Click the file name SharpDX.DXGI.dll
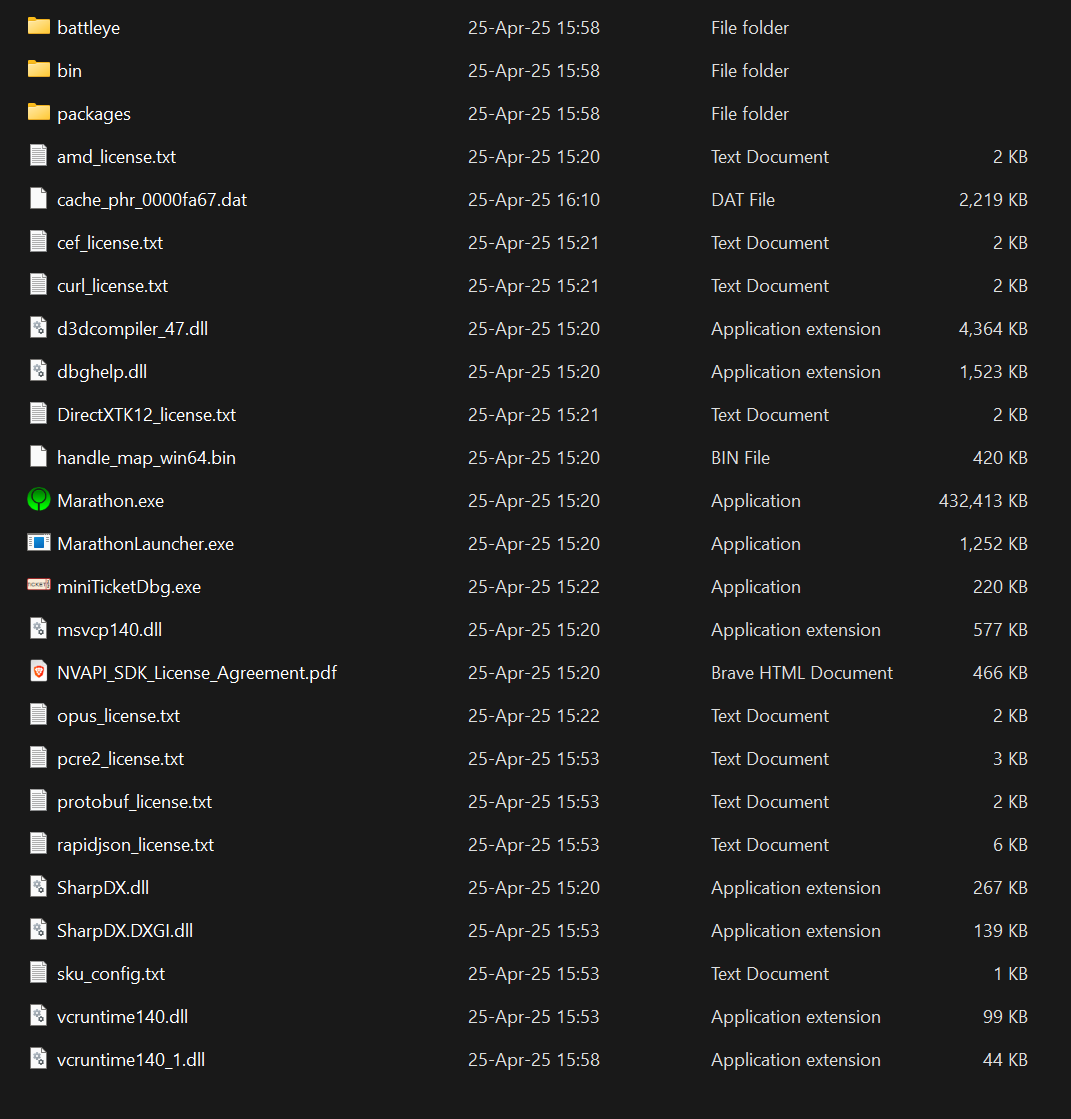Screen dimensions: 1071x1119 (x=125, y=931)
